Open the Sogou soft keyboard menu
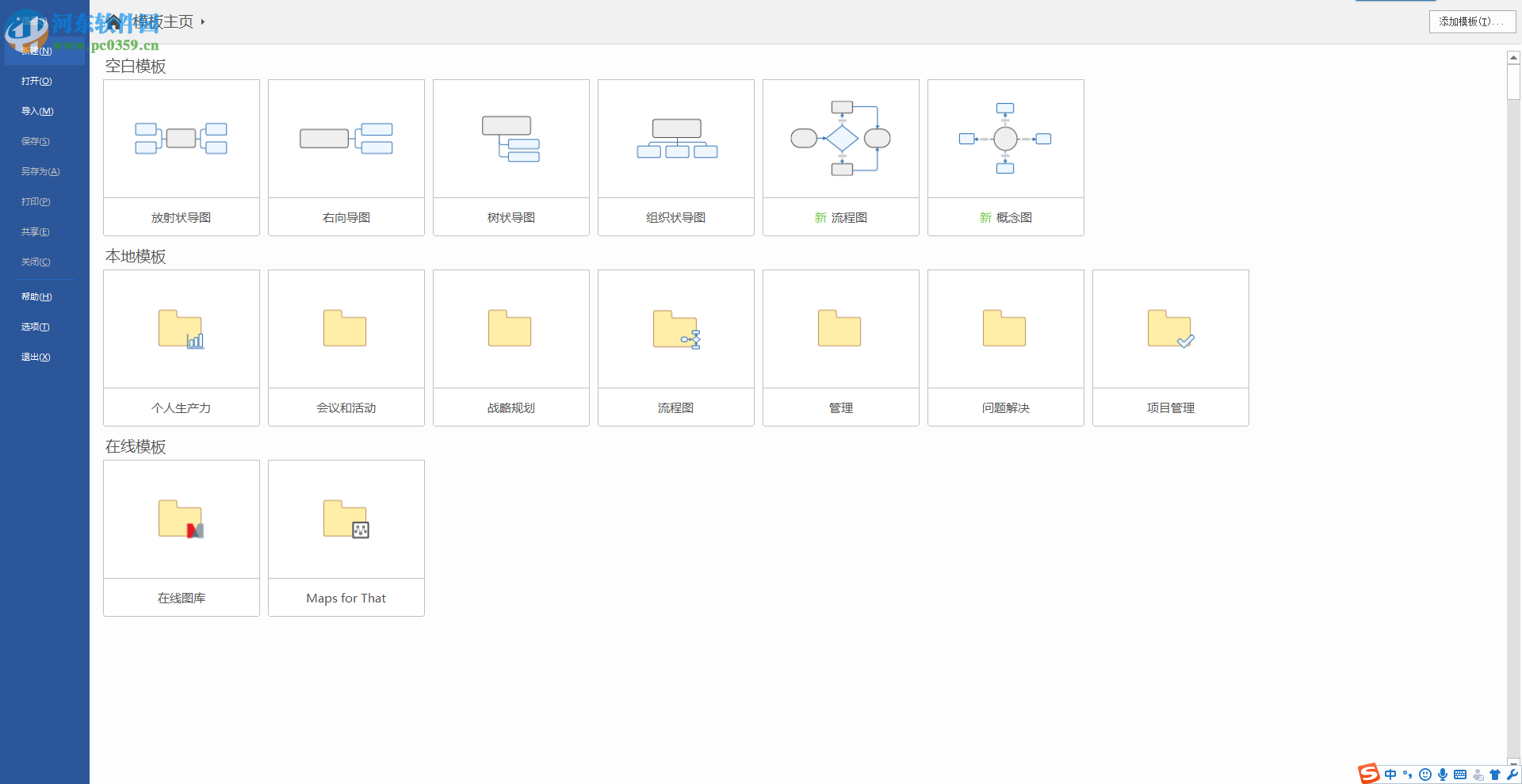The width and height of the screenshot is (1522, 784). 1461,774
